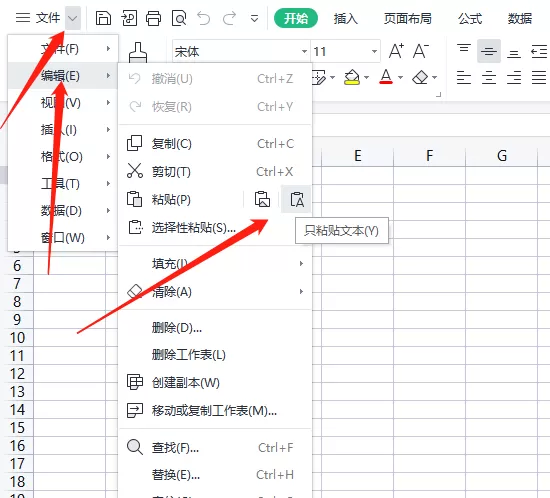
Task: Click the Print icon
Action: click(x=154, y=18)
